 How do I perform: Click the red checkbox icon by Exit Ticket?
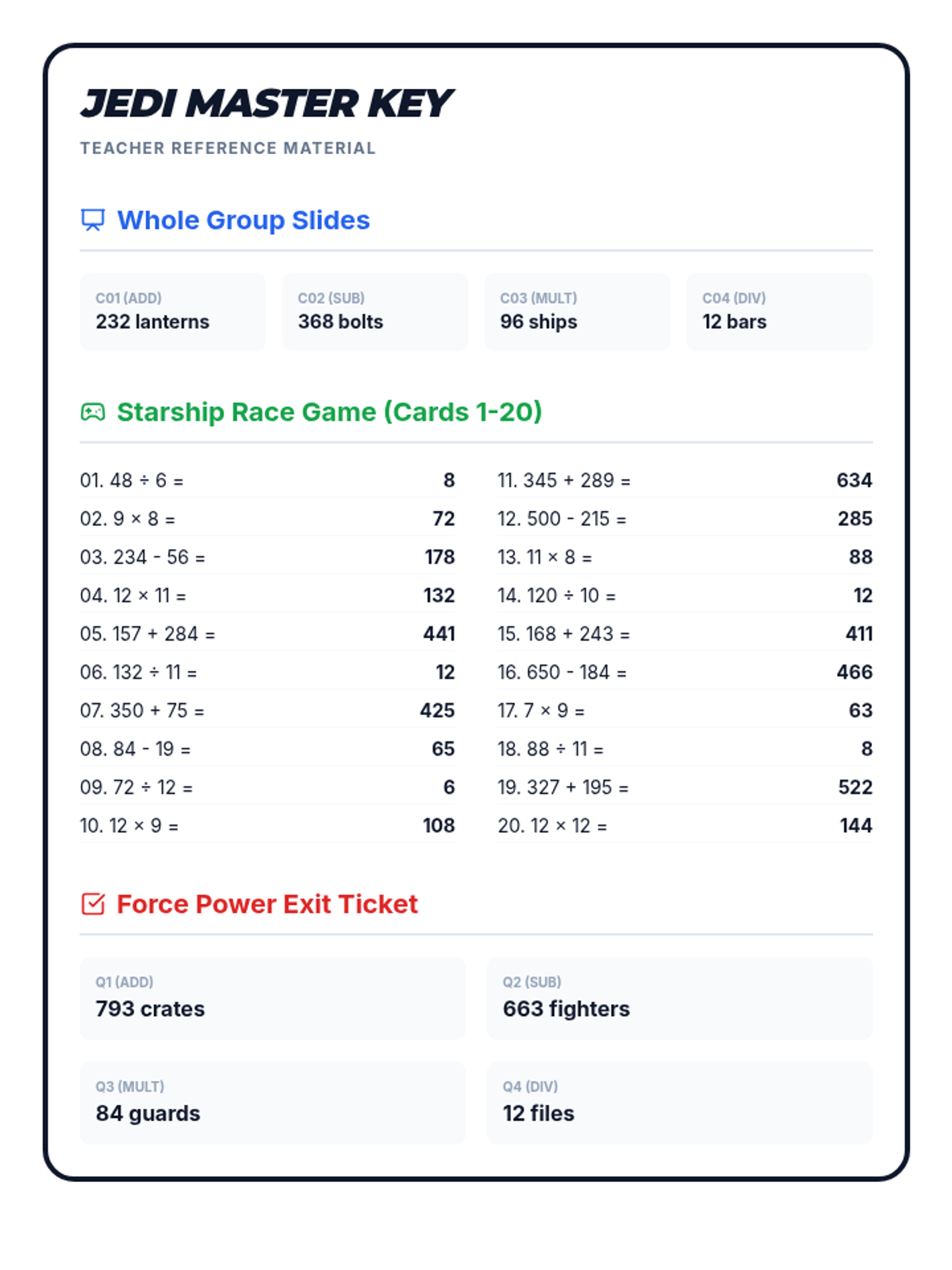[x=93, y=904]
